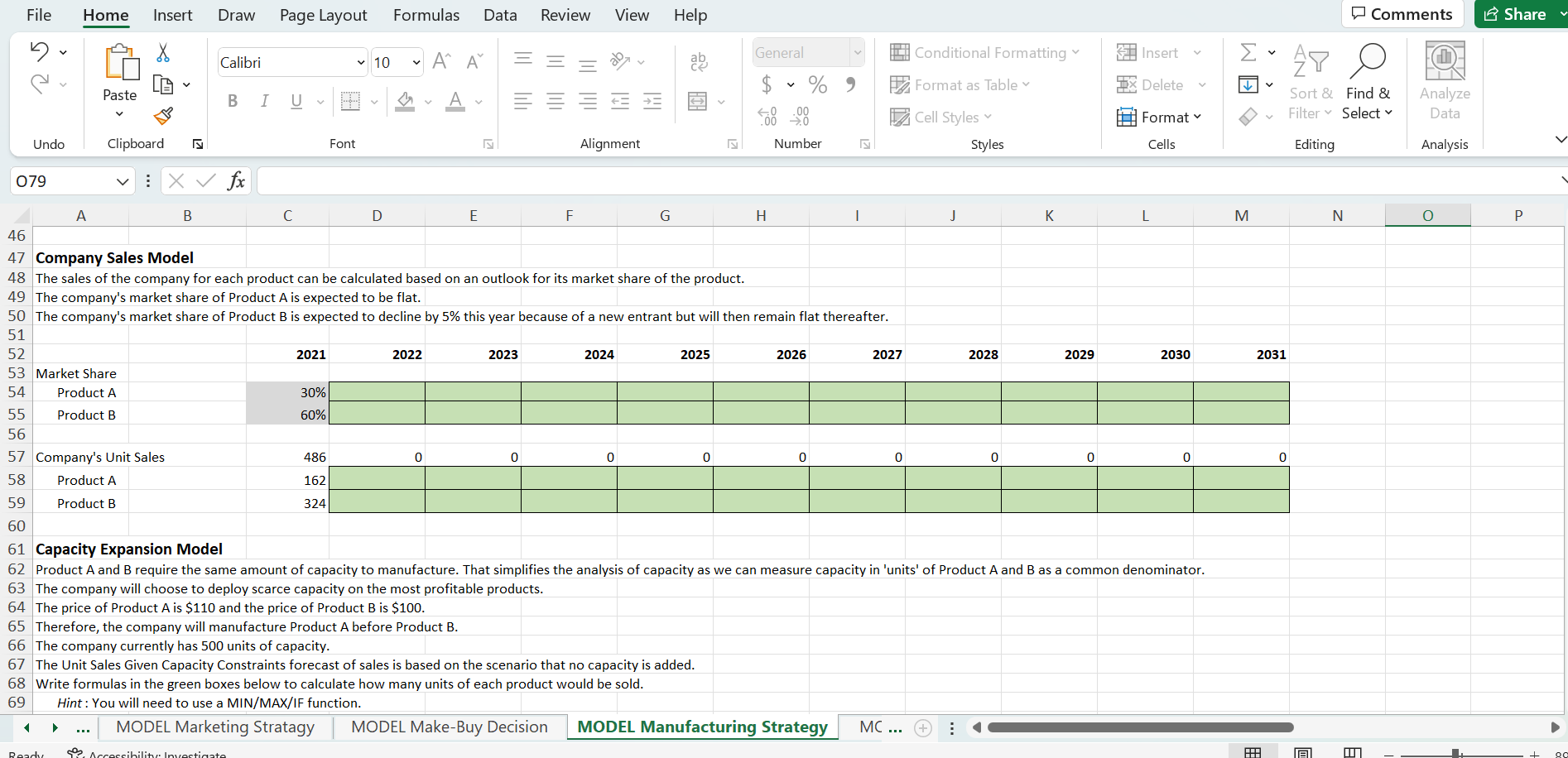This screenshot has height=758, width=1568.
Task: Click the Percent Style icon
Action: [818, 84]
